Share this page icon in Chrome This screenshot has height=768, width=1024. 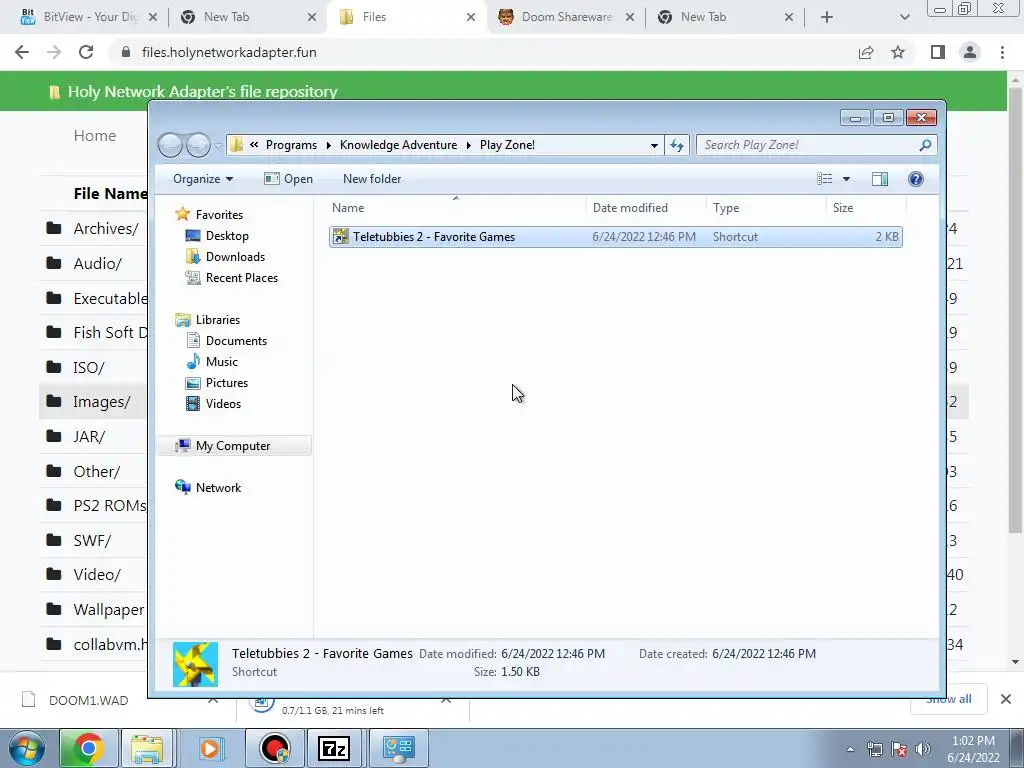click(866, 52)
